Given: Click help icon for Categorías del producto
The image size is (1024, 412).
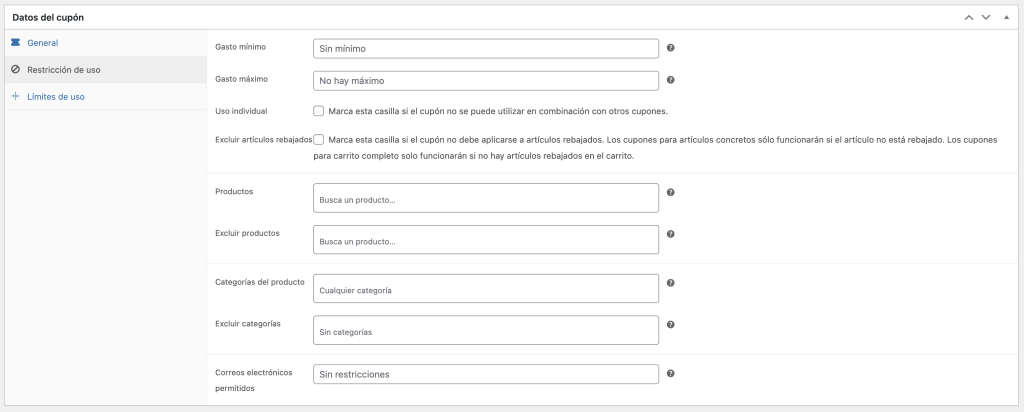Looking at the screenshot, I should coord(670,283).
